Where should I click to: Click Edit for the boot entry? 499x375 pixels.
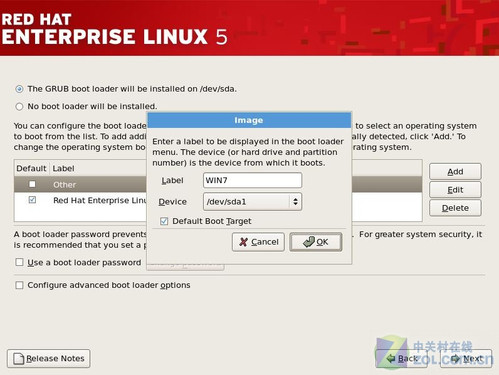(x=455, y=190)
